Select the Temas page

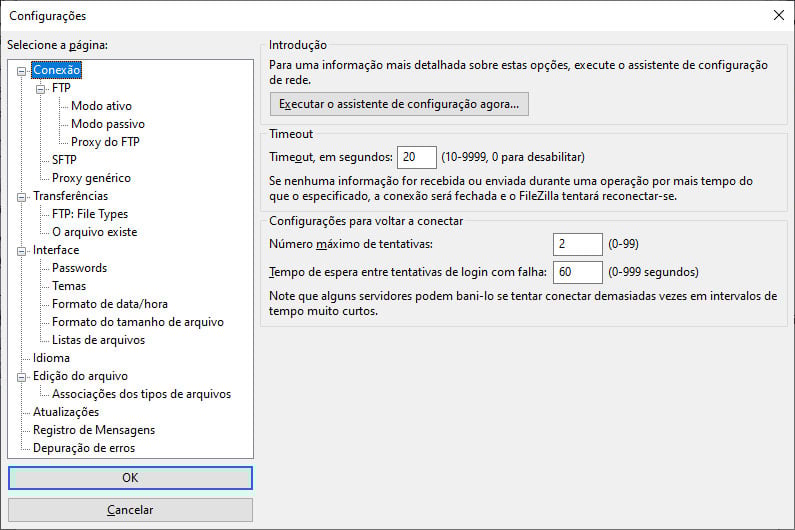click(69, 286)
